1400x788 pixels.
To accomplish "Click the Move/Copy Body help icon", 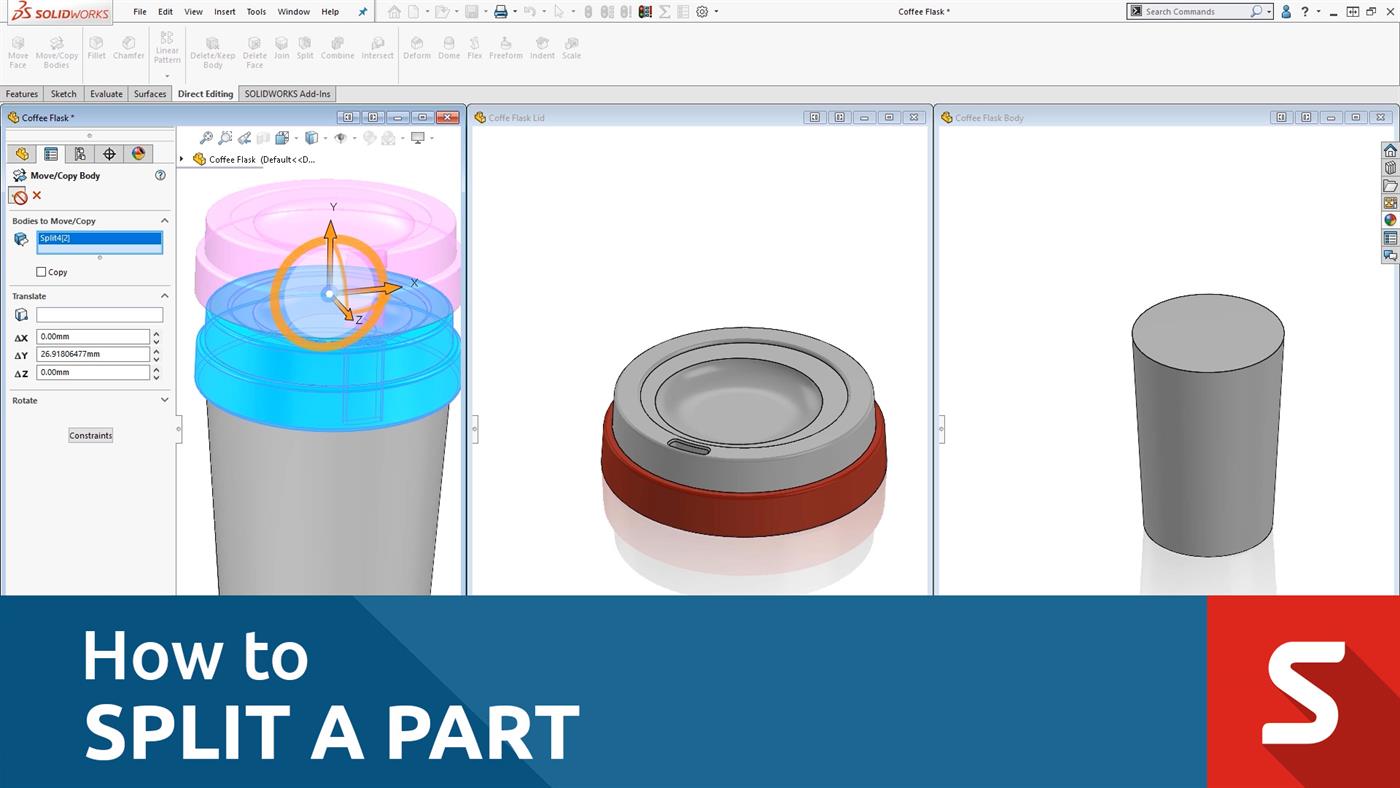I will point(160,175).
